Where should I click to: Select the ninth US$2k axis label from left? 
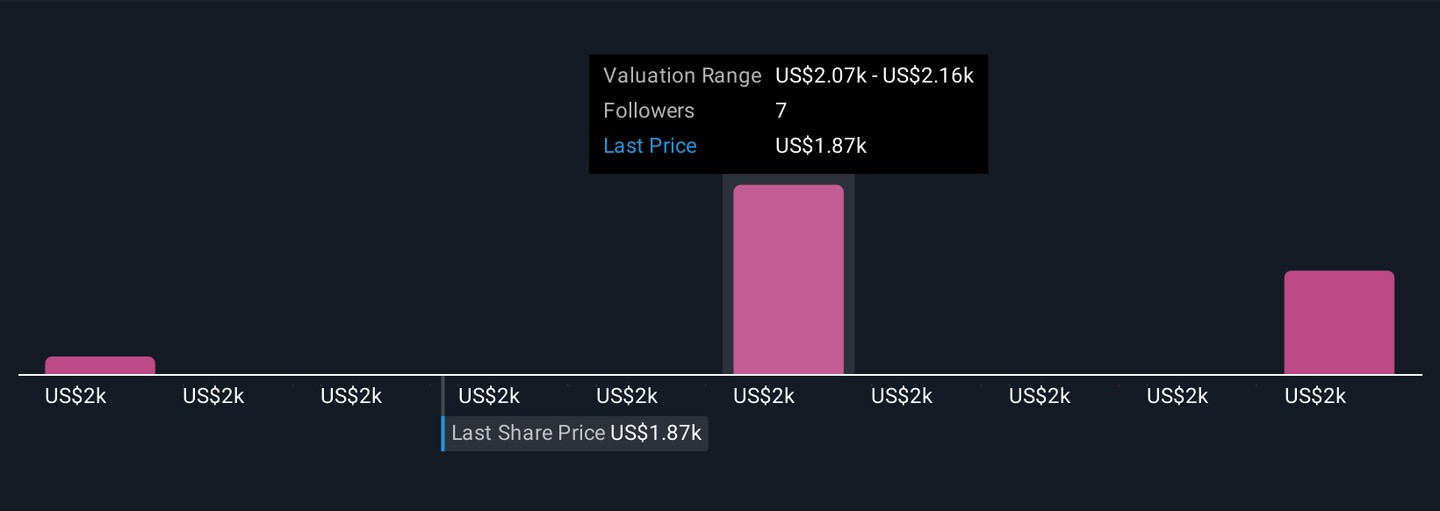point(1177,396)
